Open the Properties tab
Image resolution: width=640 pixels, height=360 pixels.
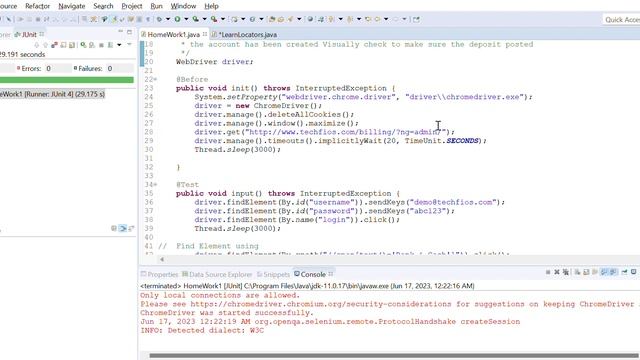click(160, 274)
